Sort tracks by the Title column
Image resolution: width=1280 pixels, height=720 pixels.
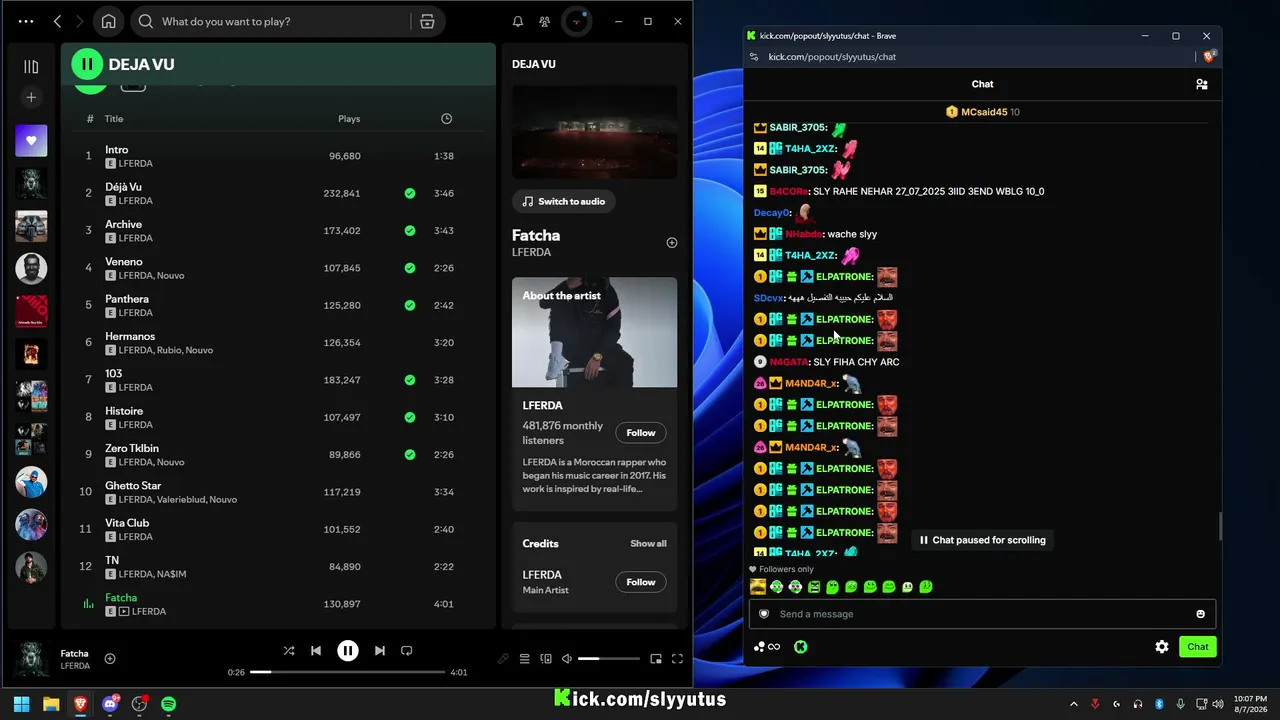(x=114, y=119)
